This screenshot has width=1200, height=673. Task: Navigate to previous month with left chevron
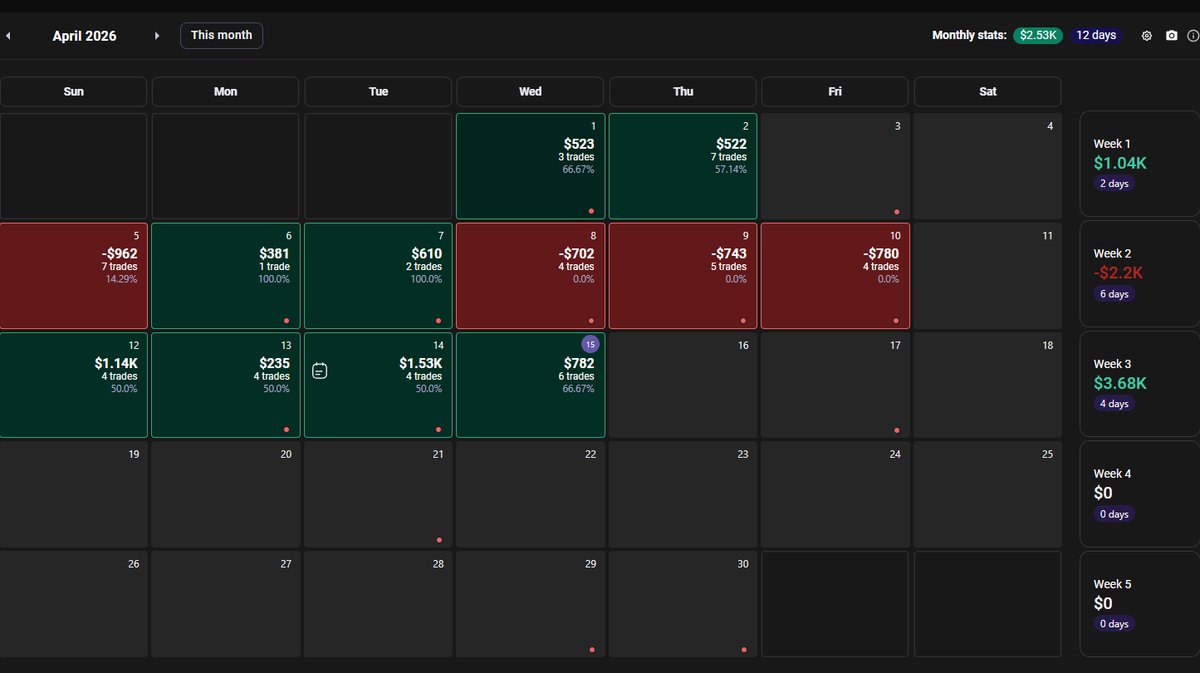[8, 35]
